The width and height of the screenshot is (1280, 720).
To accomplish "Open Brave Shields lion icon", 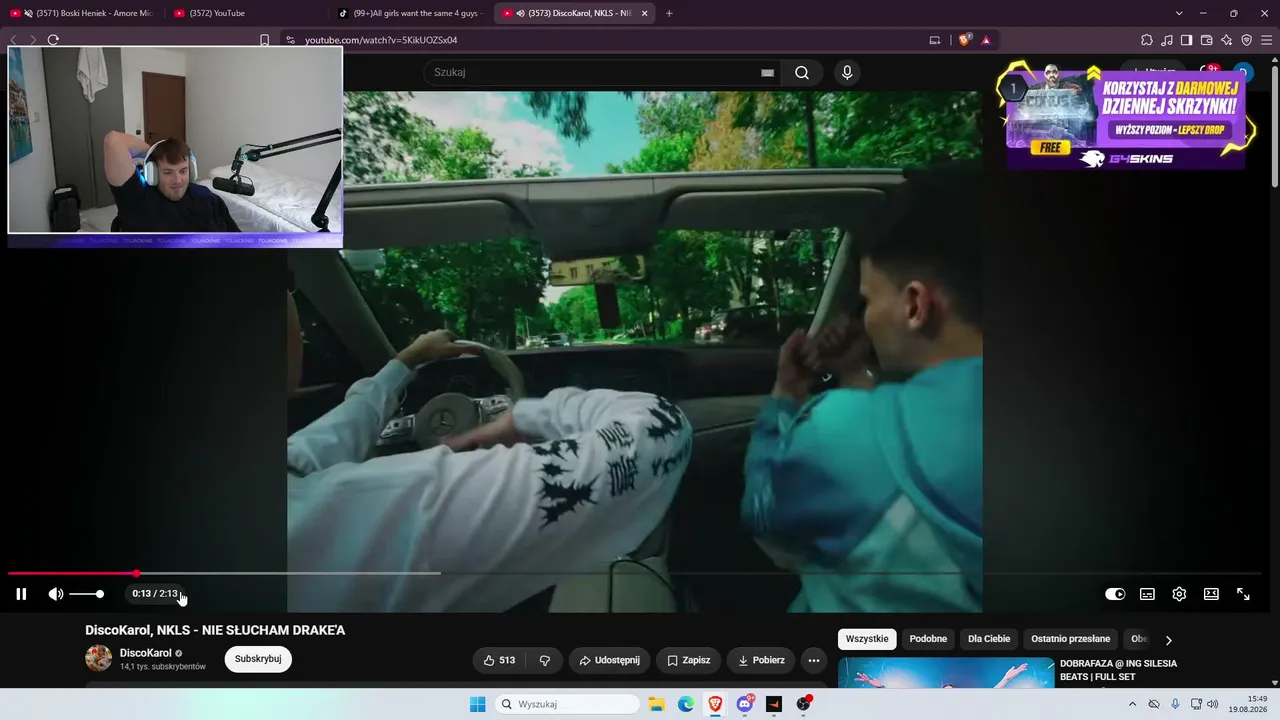I will [964, 40].
